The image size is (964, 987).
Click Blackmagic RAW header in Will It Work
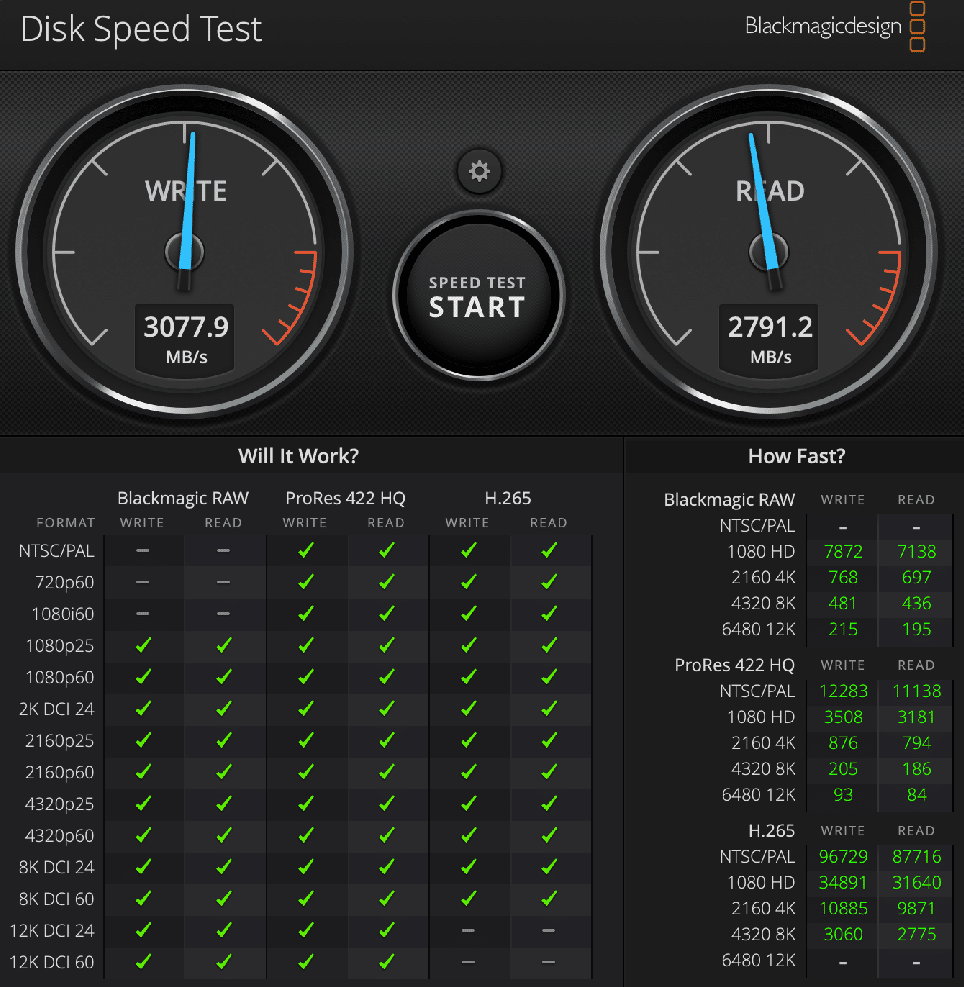click(183, 498)
